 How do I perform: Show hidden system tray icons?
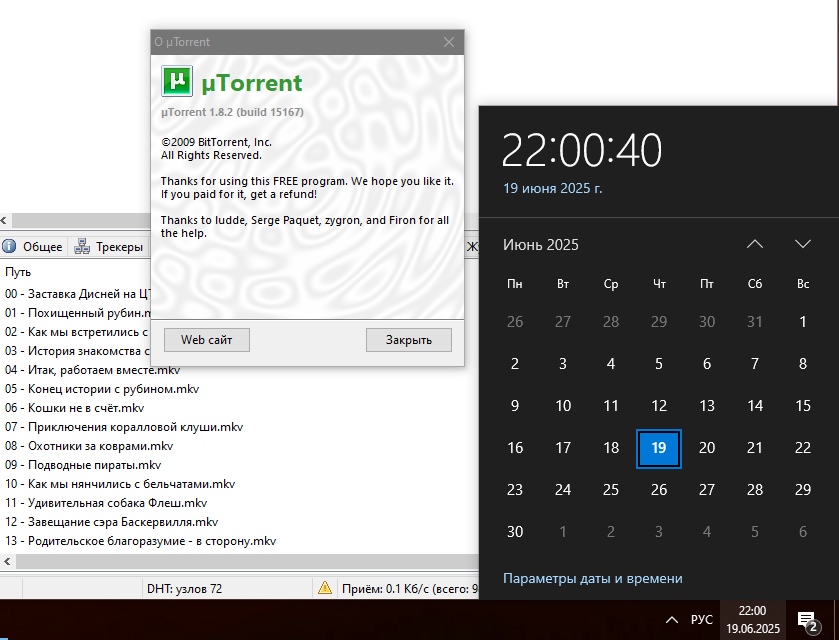tap(670, 620)
